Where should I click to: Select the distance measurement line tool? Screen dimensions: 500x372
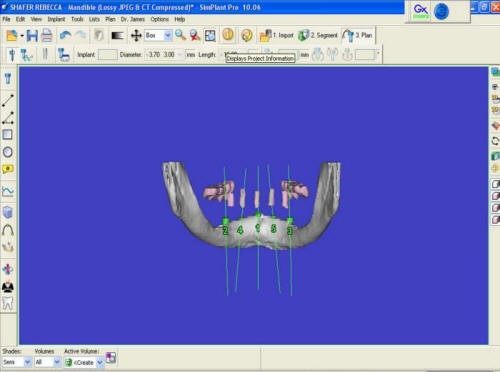8,100
